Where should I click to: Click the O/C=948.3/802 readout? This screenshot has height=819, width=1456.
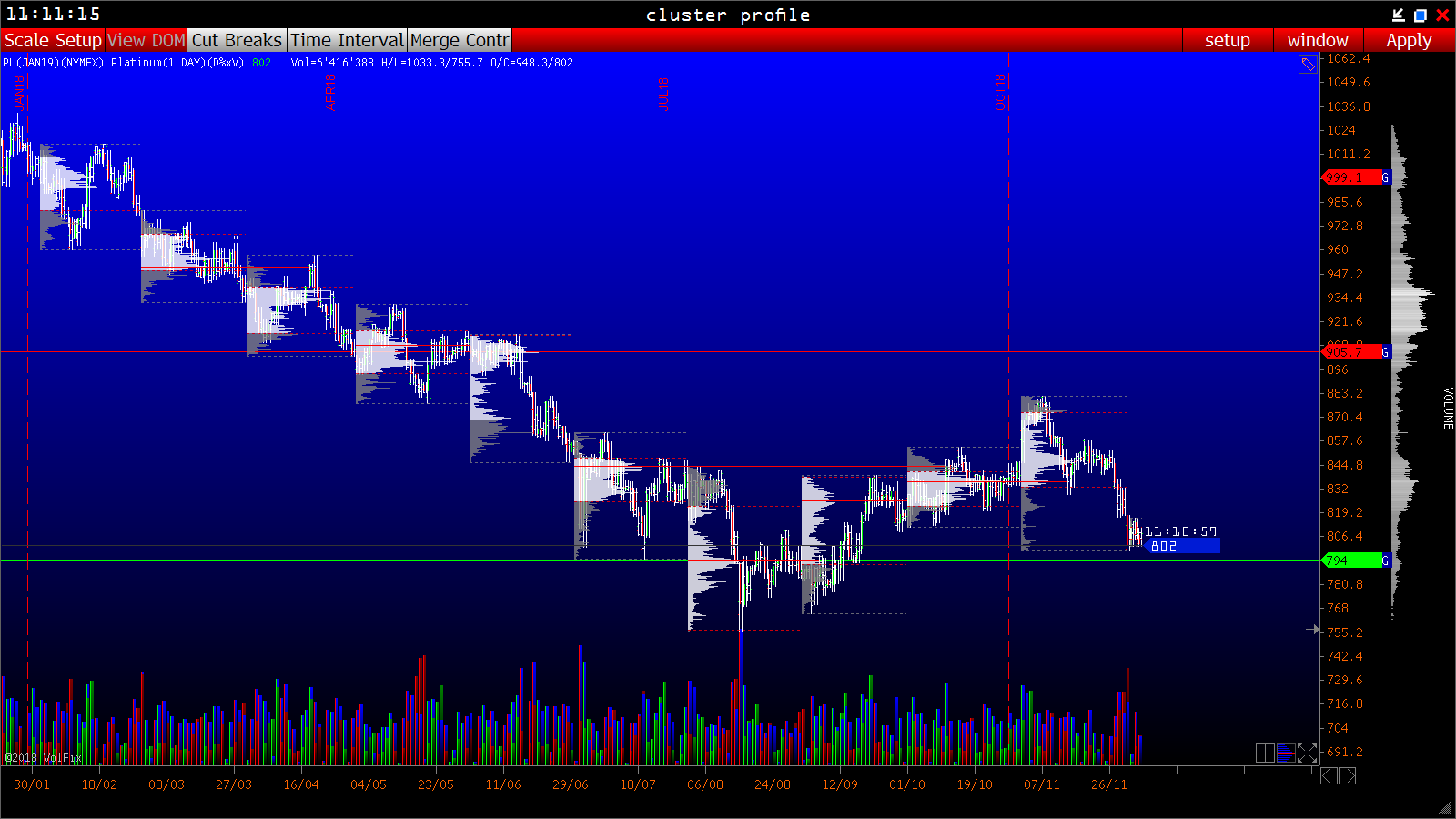tap(532, 63)
